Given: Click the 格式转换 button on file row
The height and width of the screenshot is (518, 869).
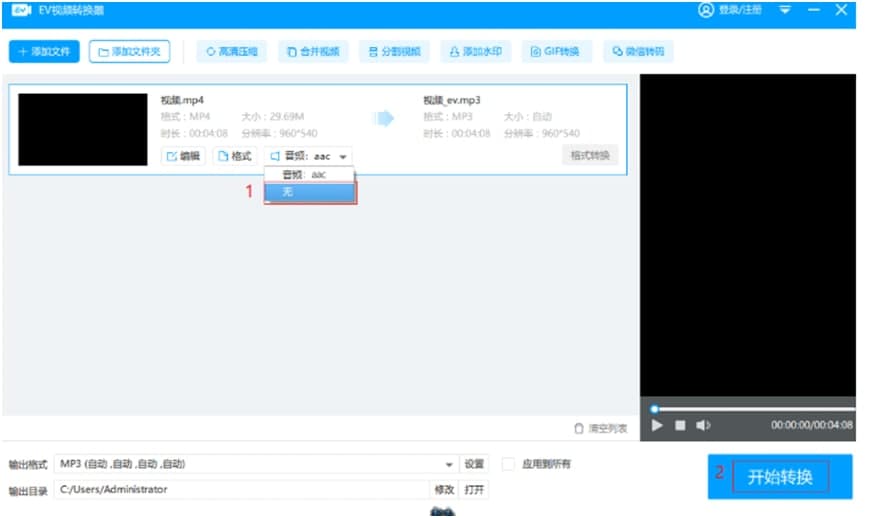Looking at the screenshot, I should tap(590, 155).
